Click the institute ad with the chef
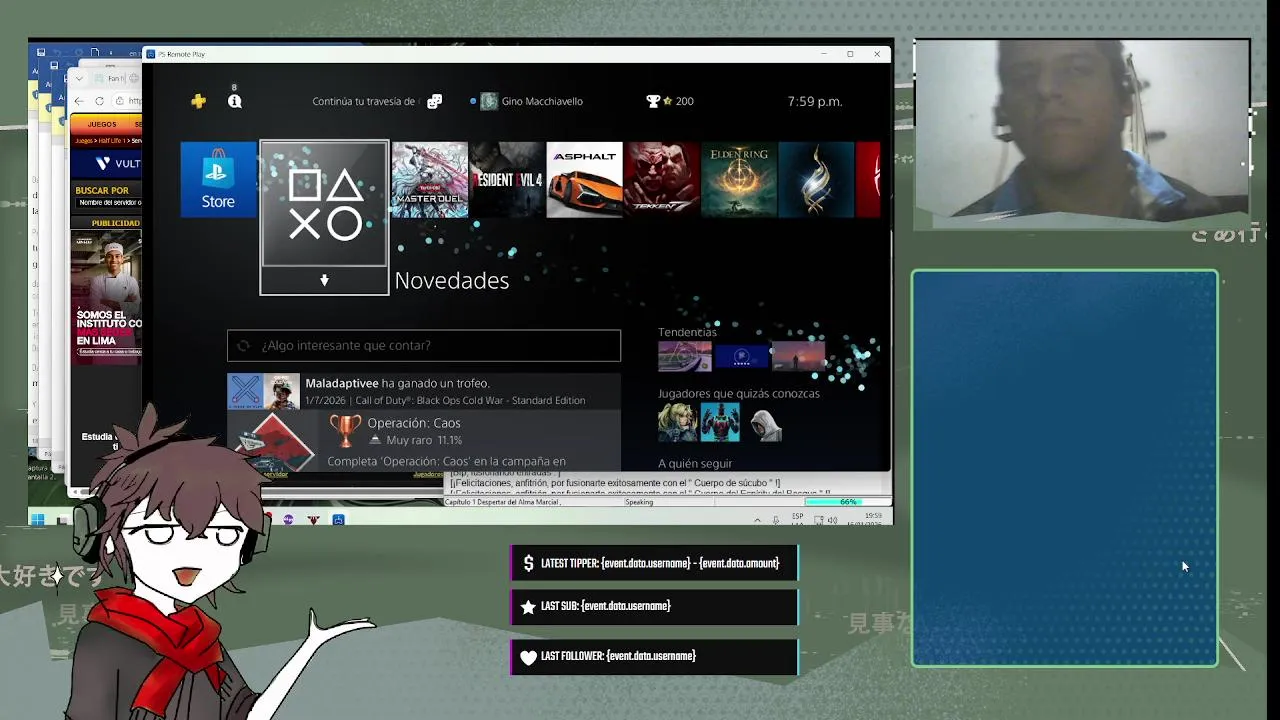Viewport: 1280px width, 720px height. [107, 296]
